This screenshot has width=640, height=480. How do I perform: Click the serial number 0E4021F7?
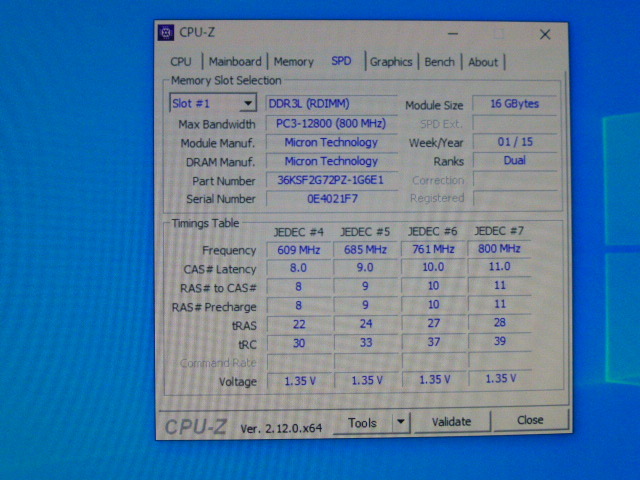[331, 199]
